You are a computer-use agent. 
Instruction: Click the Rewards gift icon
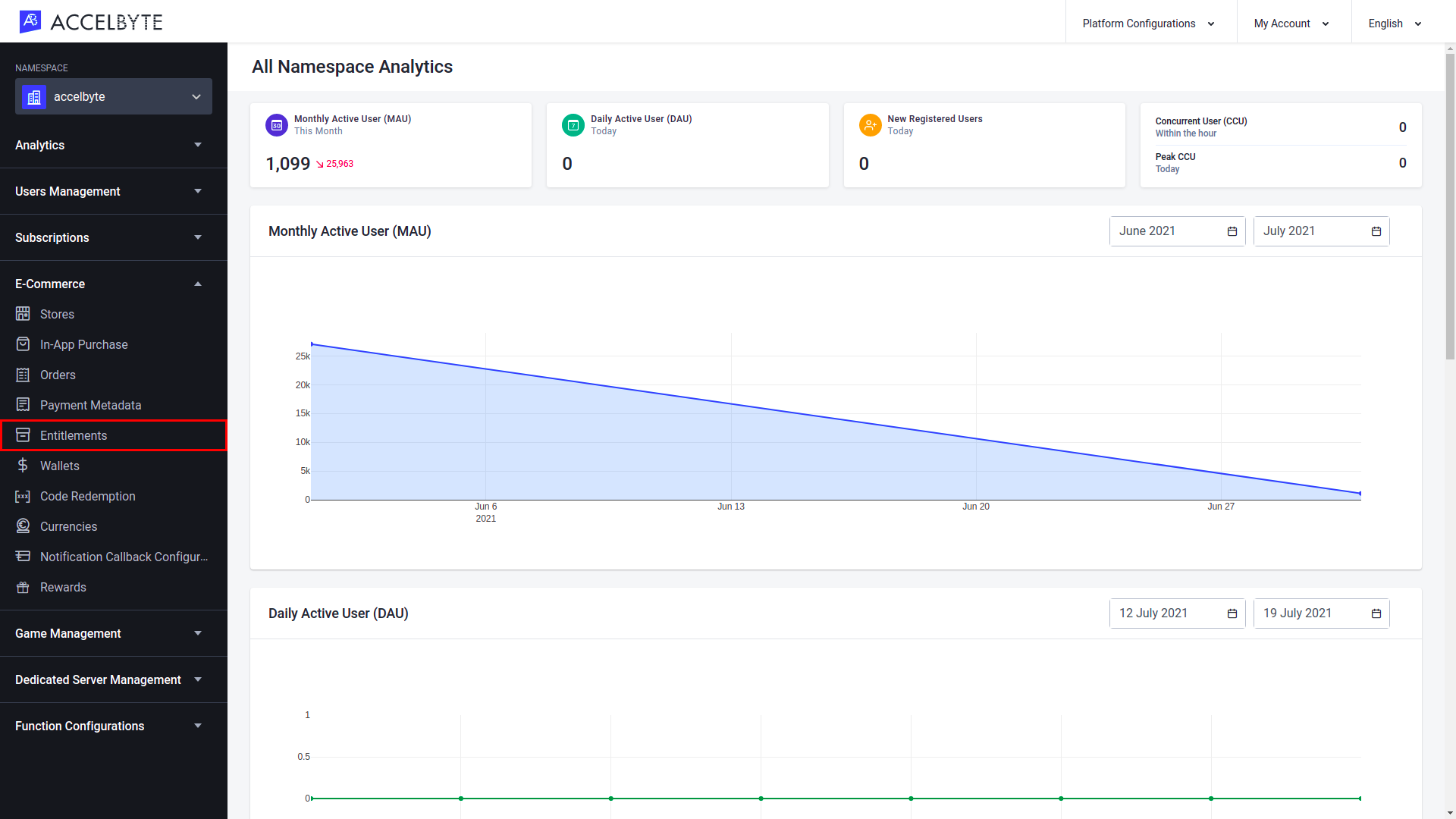23,587
